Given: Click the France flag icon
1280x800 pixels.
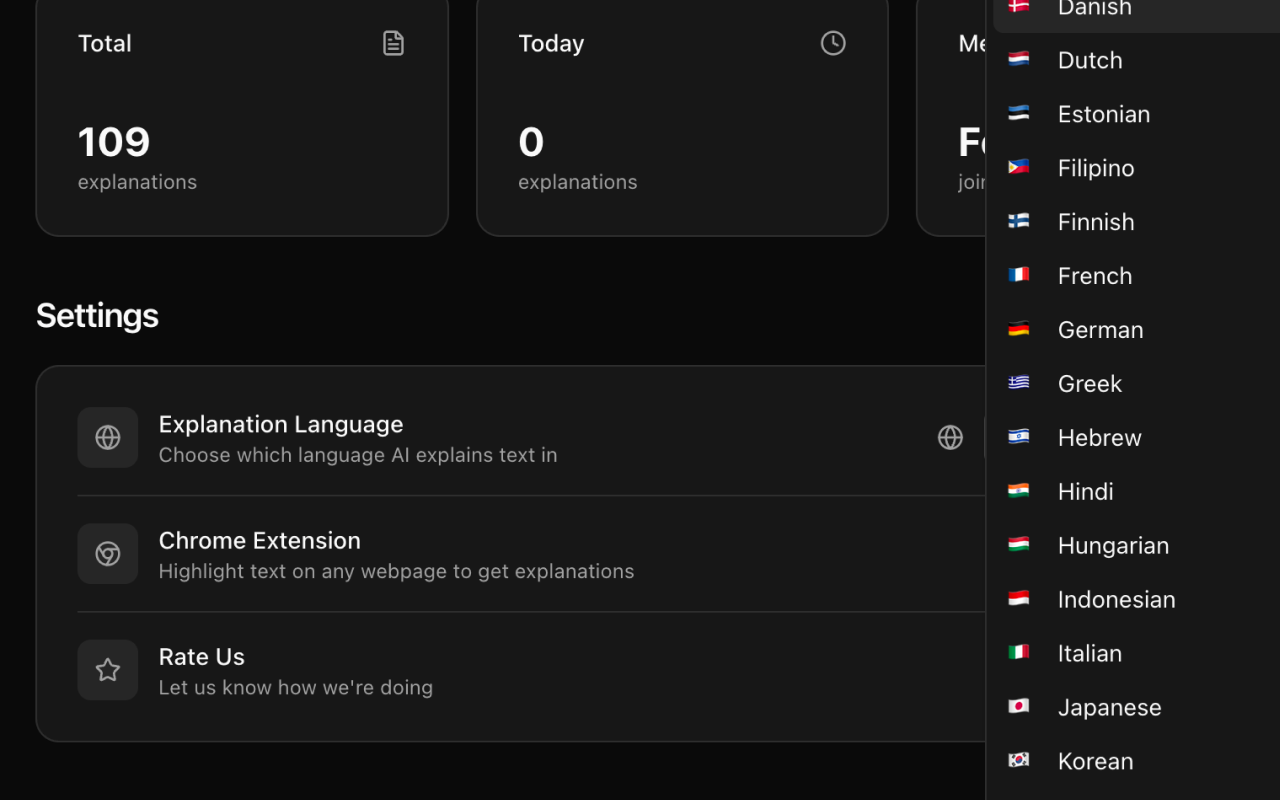Looking at the screenshot, I should pyautogui.click(x=1019, y=275).
